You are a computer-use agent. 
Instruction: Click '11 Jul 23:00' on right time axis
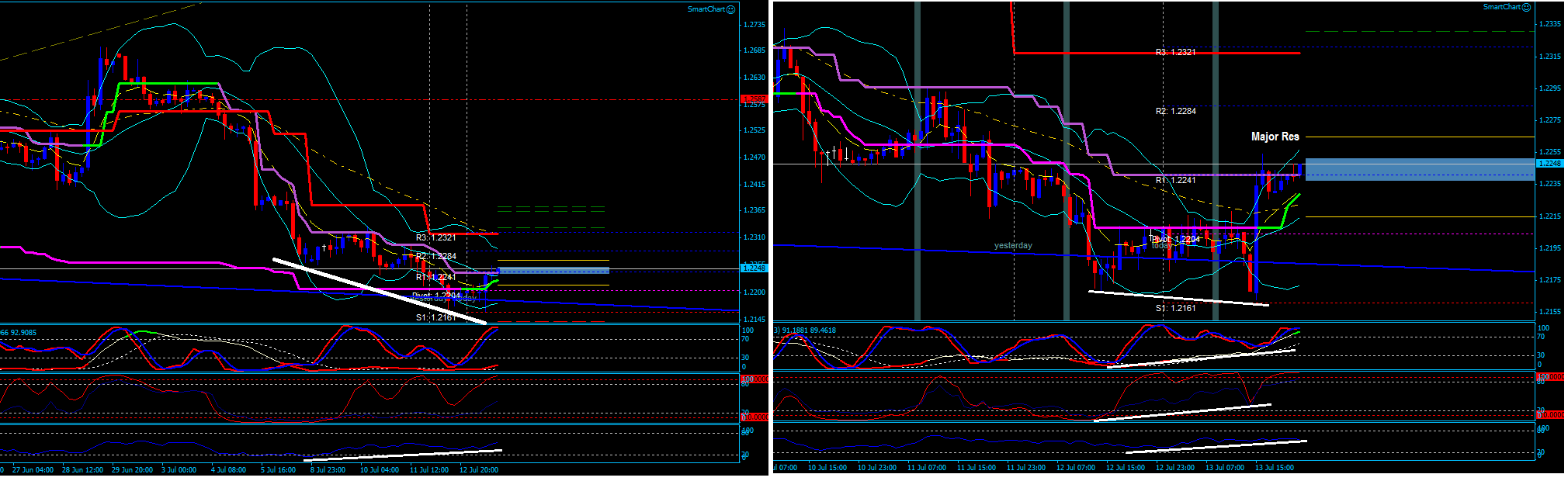click(x=1025, y=468)
